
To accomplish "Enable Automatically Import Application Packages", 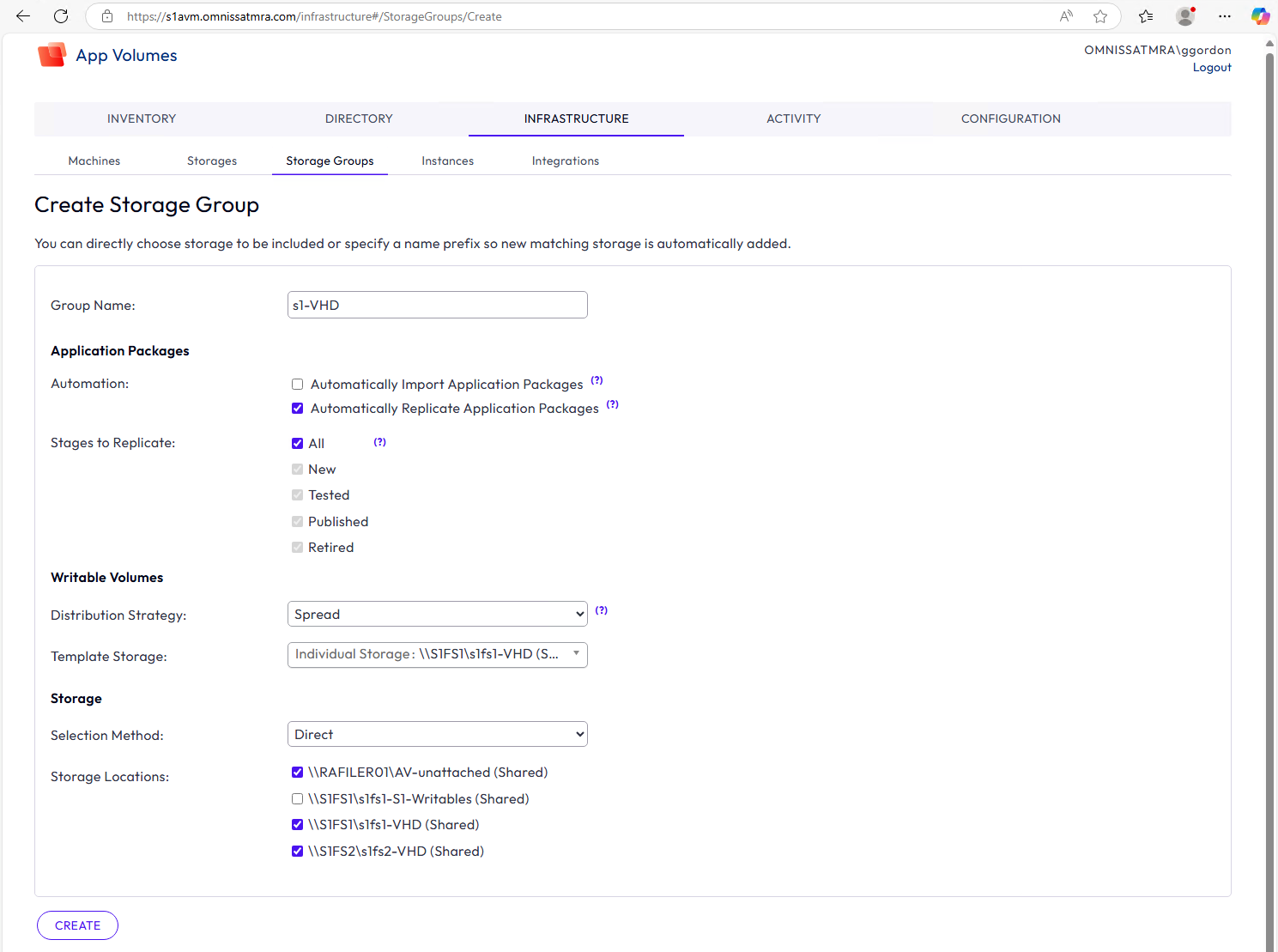I will pos(297,385).
